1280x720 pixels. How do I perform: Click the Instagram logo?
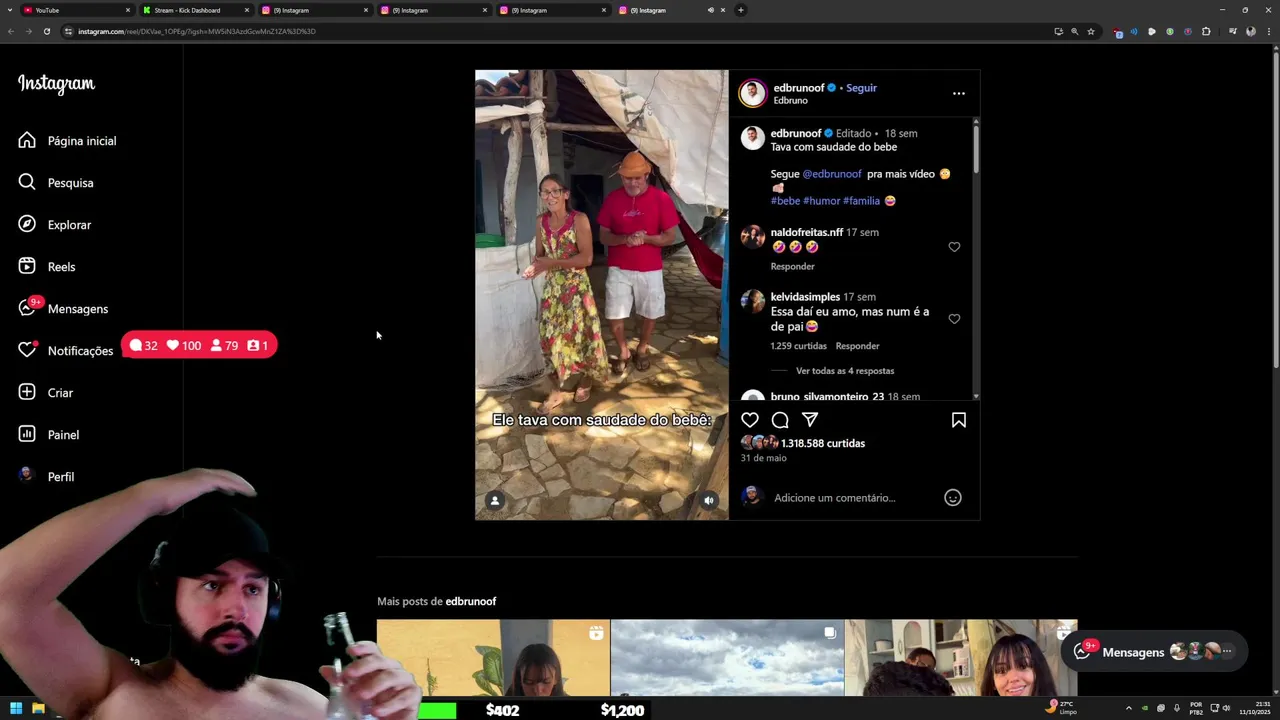pos(56,84)
